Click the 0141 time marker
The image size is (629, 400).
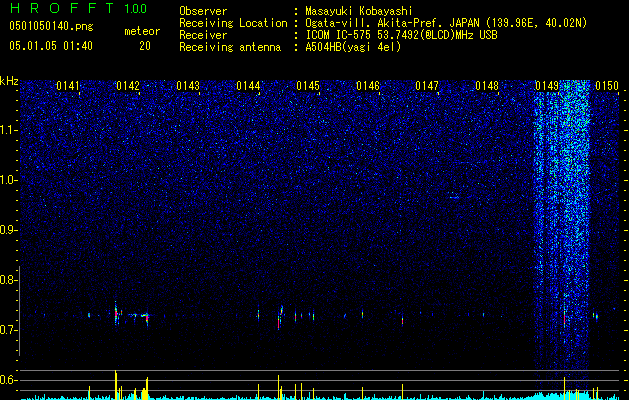pos(68,85)
